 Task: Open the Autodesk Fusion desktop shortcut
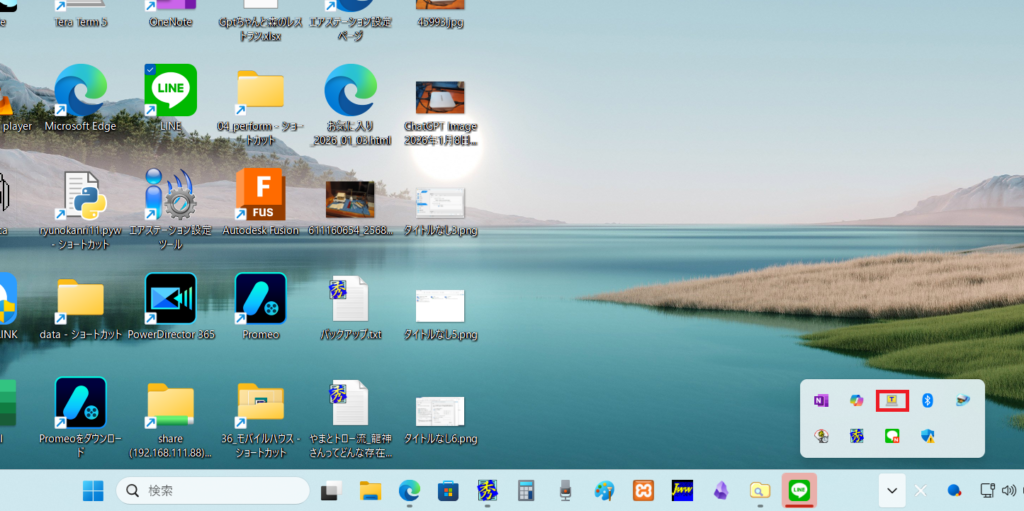point(260,195)
